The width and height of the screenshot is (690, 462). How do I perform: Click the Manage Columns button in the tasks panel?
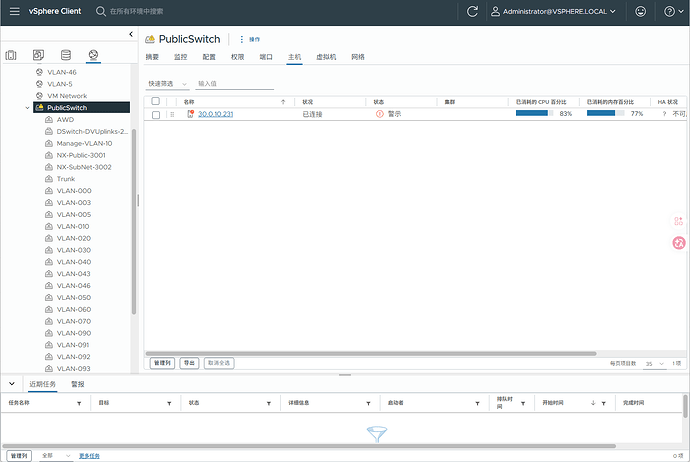(19, 456)
